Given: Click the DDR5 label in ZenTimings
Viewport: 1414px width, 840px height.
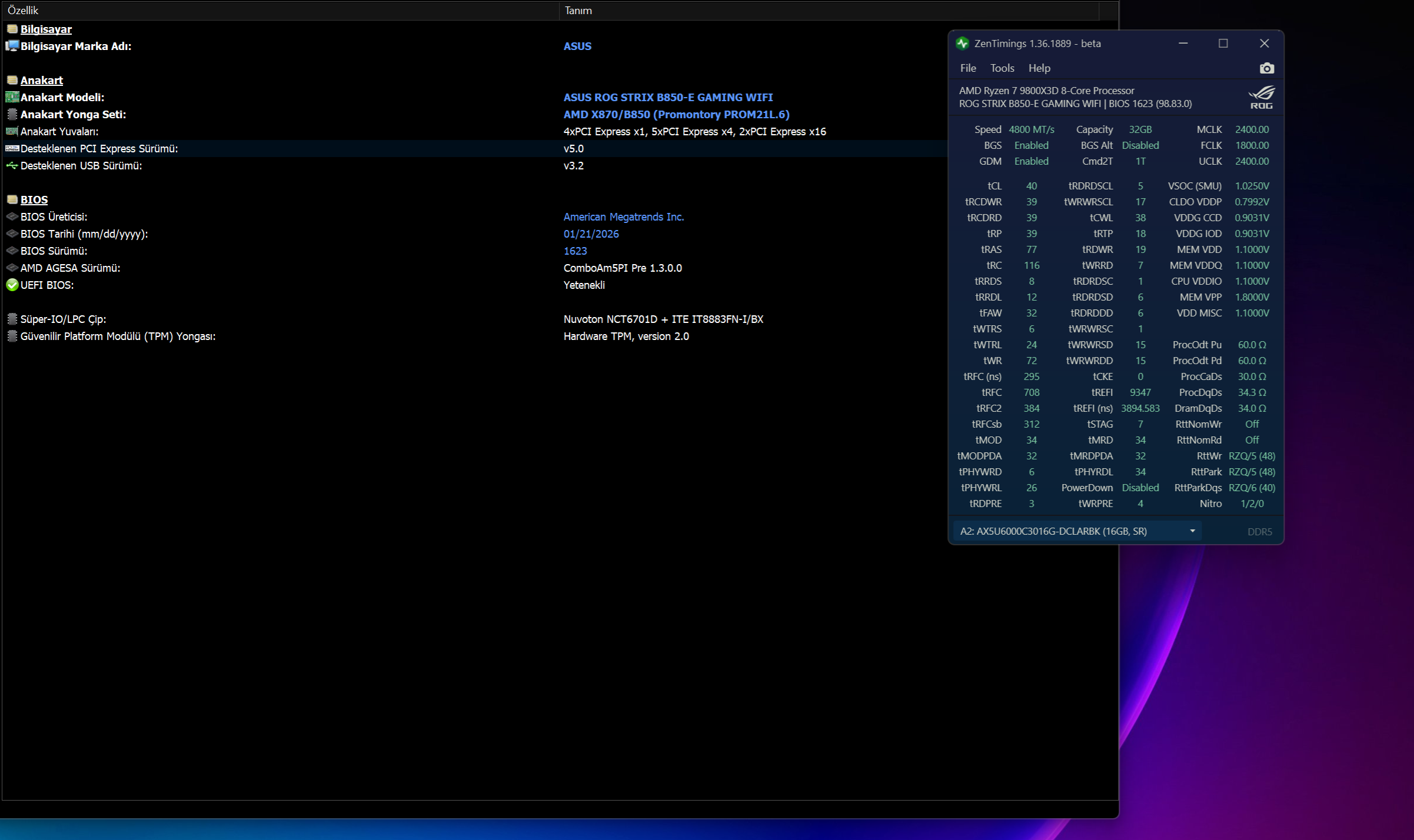Looking at the screenshot, I should 1260,532.
